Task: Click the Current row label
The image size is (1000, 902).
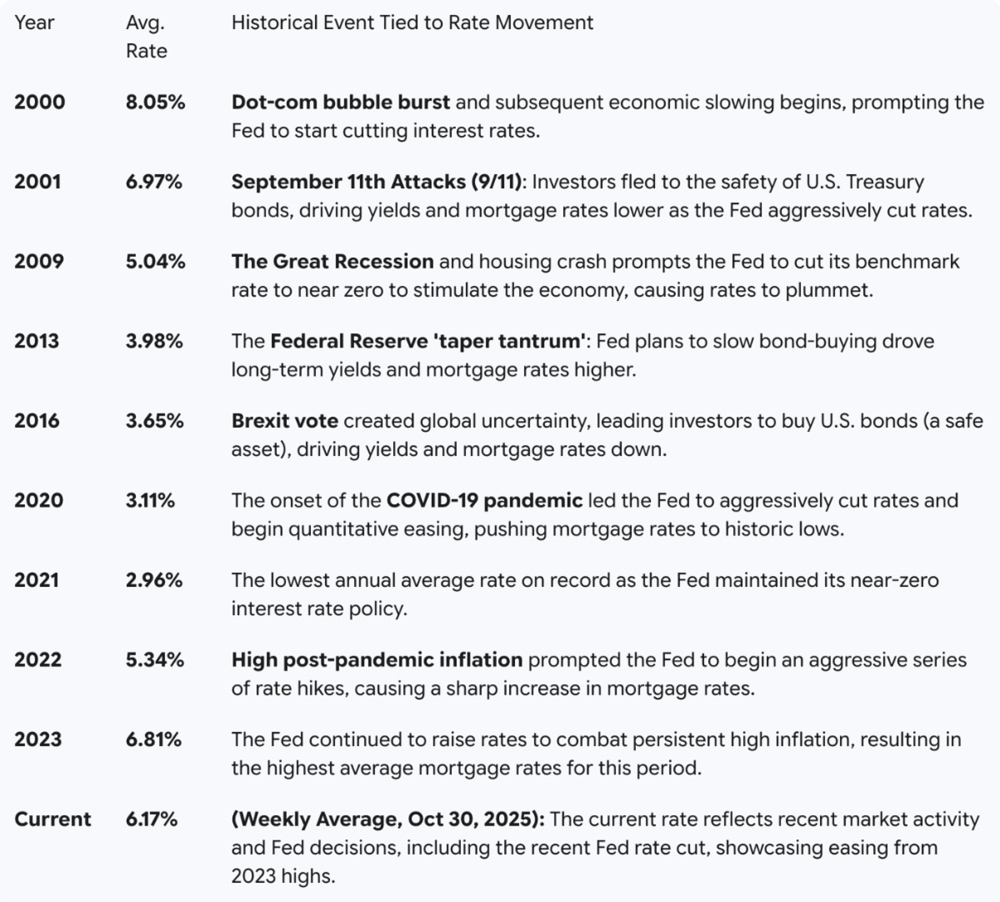Action: coord(52,820)
